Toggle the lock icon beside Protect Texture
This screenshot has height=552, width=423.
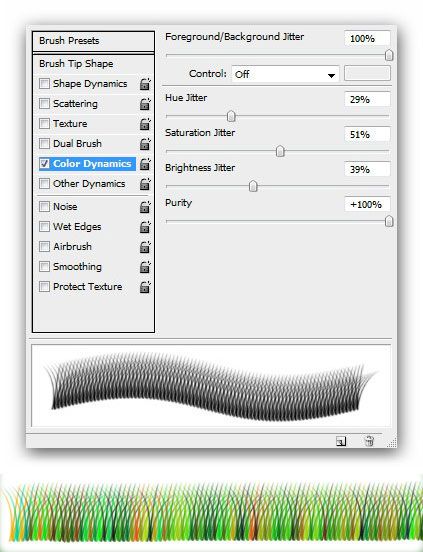pos(145,287)
